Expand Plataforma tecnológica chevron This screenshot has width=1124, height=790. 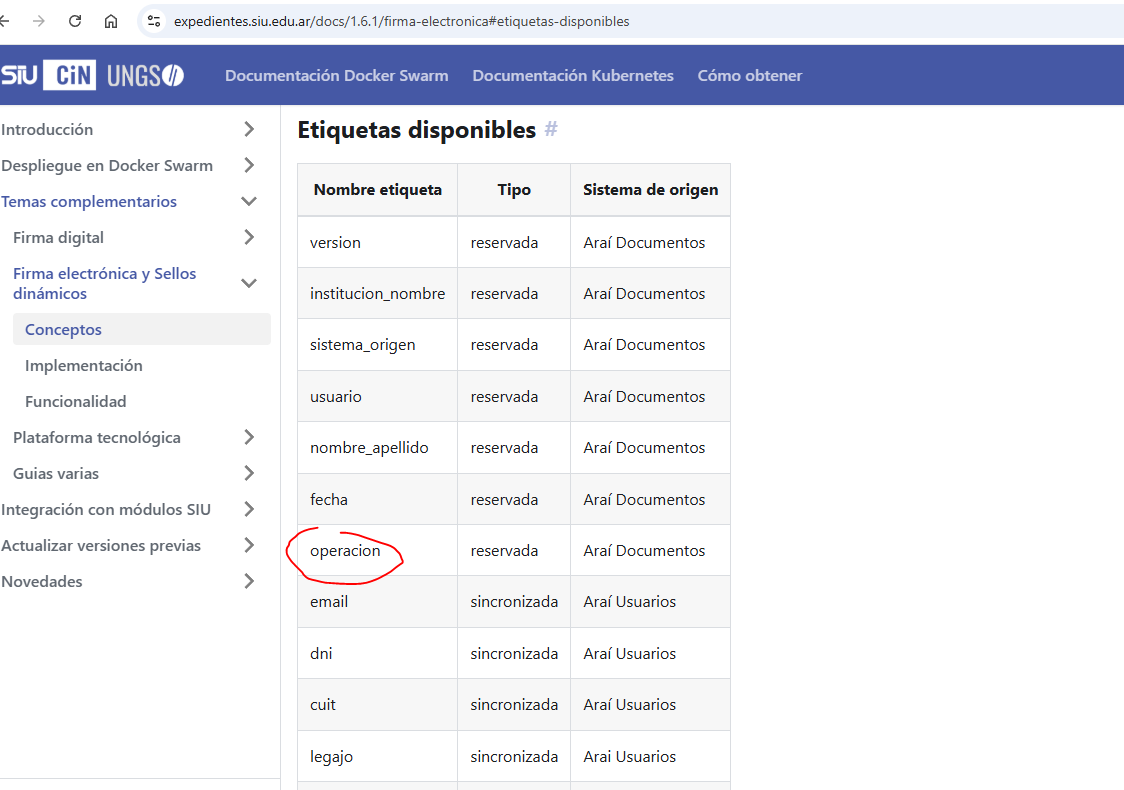coord(249,437)
